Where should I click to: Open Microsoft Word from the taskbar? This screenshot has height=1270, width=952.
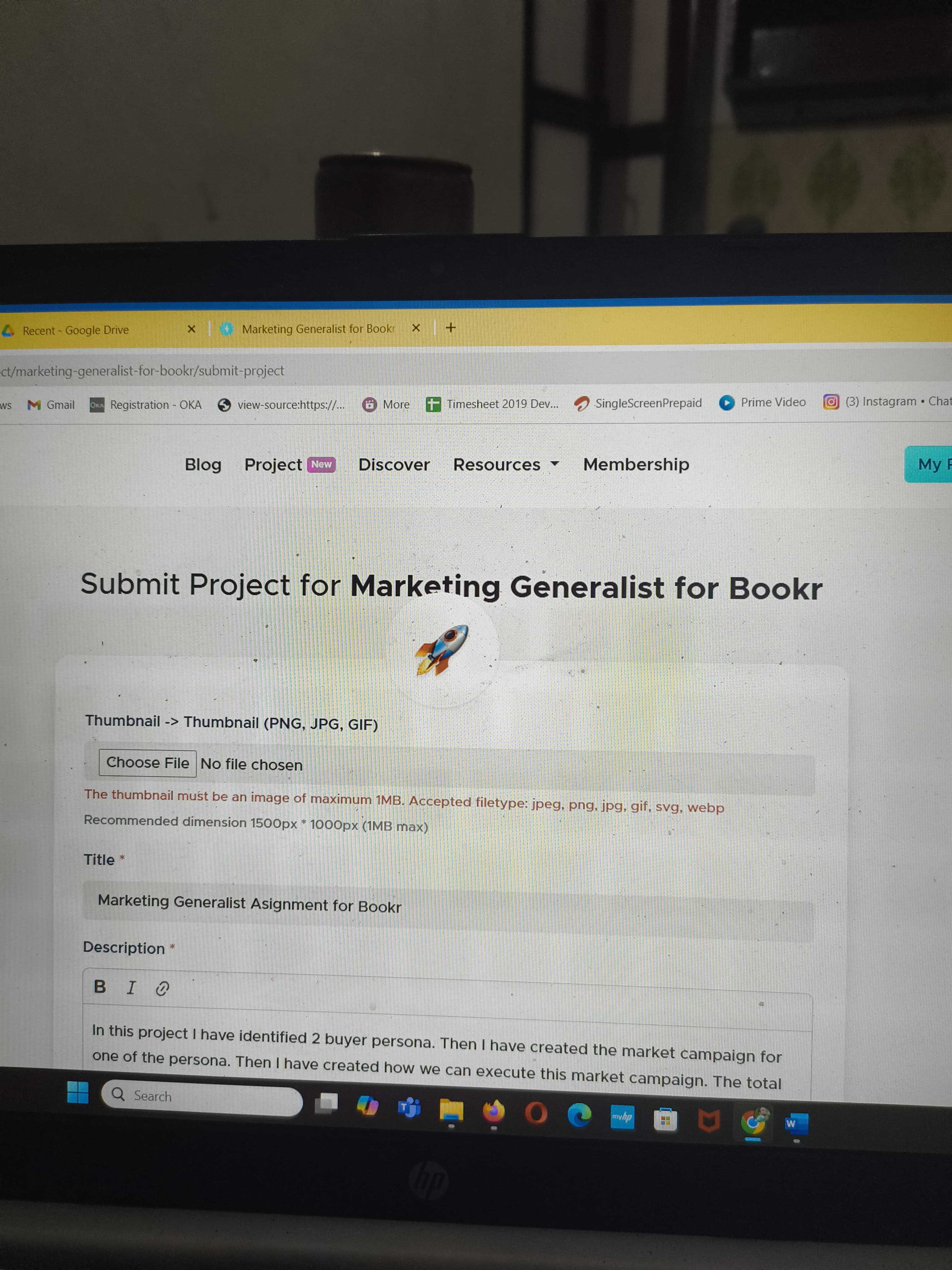click(x=796, y=1124)
